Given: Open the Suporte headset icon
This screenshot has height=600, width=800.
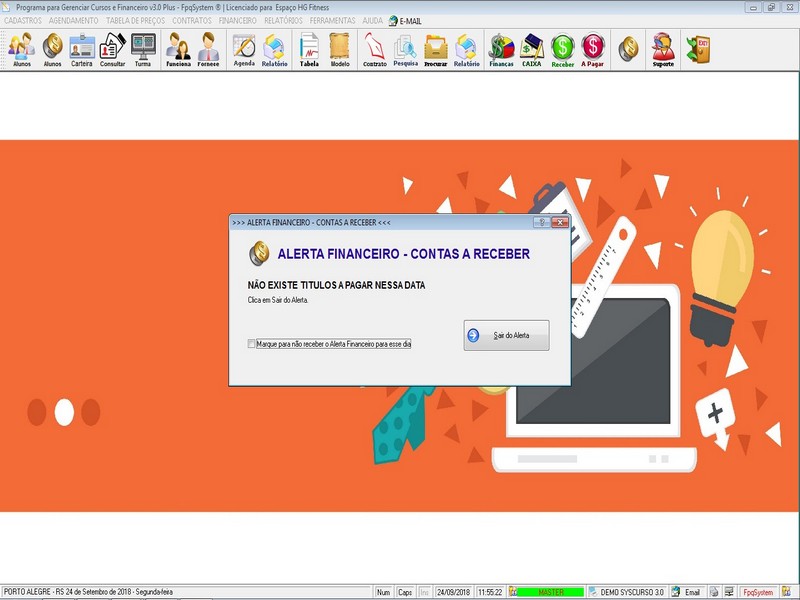Looking at the screenshot, I should tap(663, 50).
